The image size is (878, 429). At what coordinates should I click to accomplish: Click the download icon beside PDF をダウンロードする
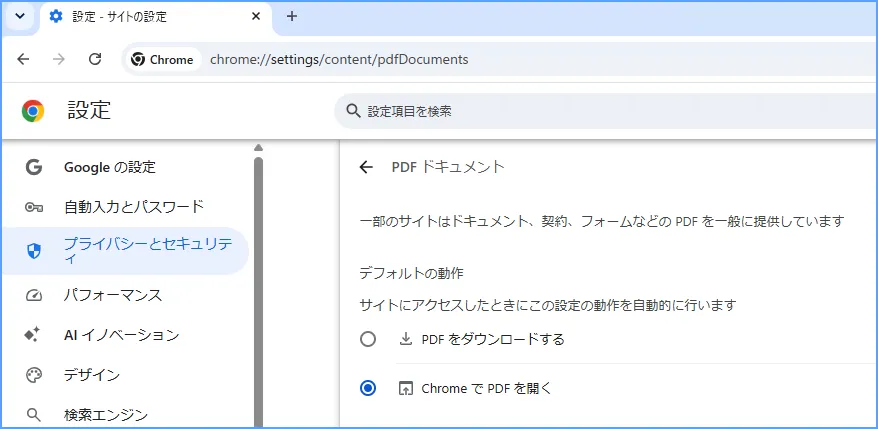point(405,339)
